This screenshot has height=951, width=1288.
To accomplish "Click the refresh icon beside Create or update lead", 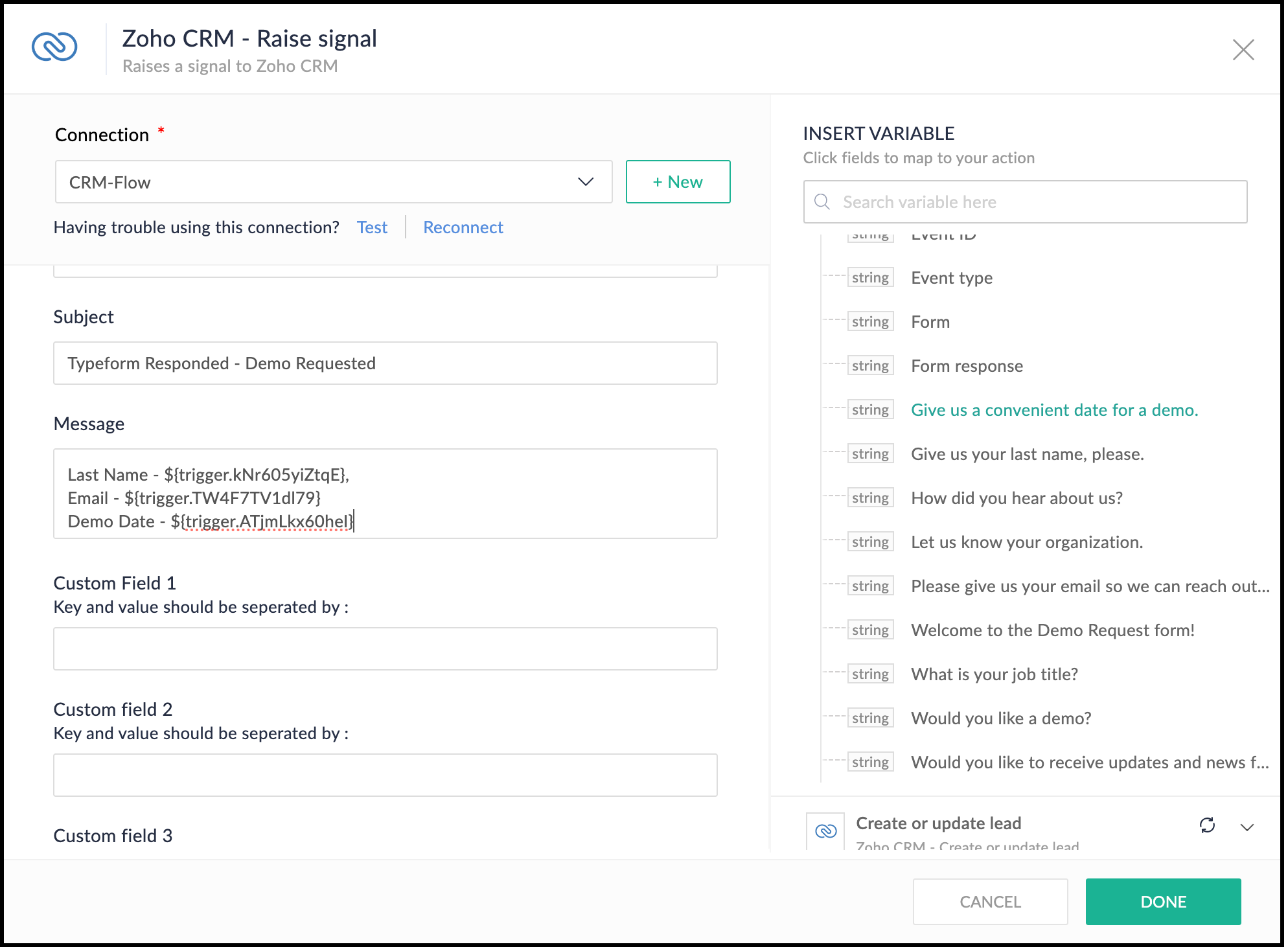I will click(x=1207, y=825).
